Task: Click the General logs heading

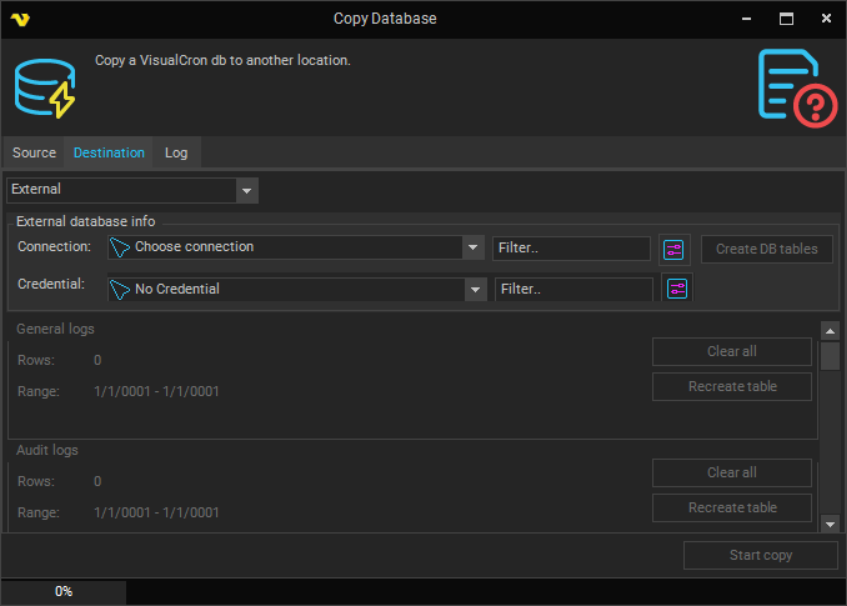Action: pyautogui.click(x=55, y=329)
